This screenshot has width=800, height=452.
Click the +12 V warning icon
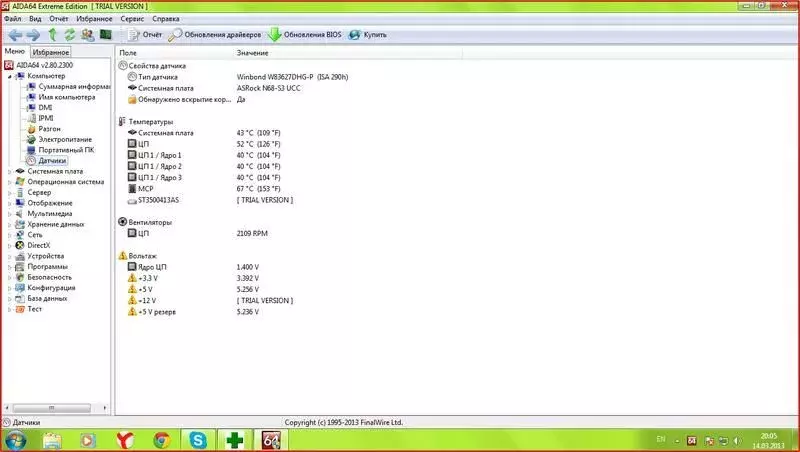coord(132,300)
